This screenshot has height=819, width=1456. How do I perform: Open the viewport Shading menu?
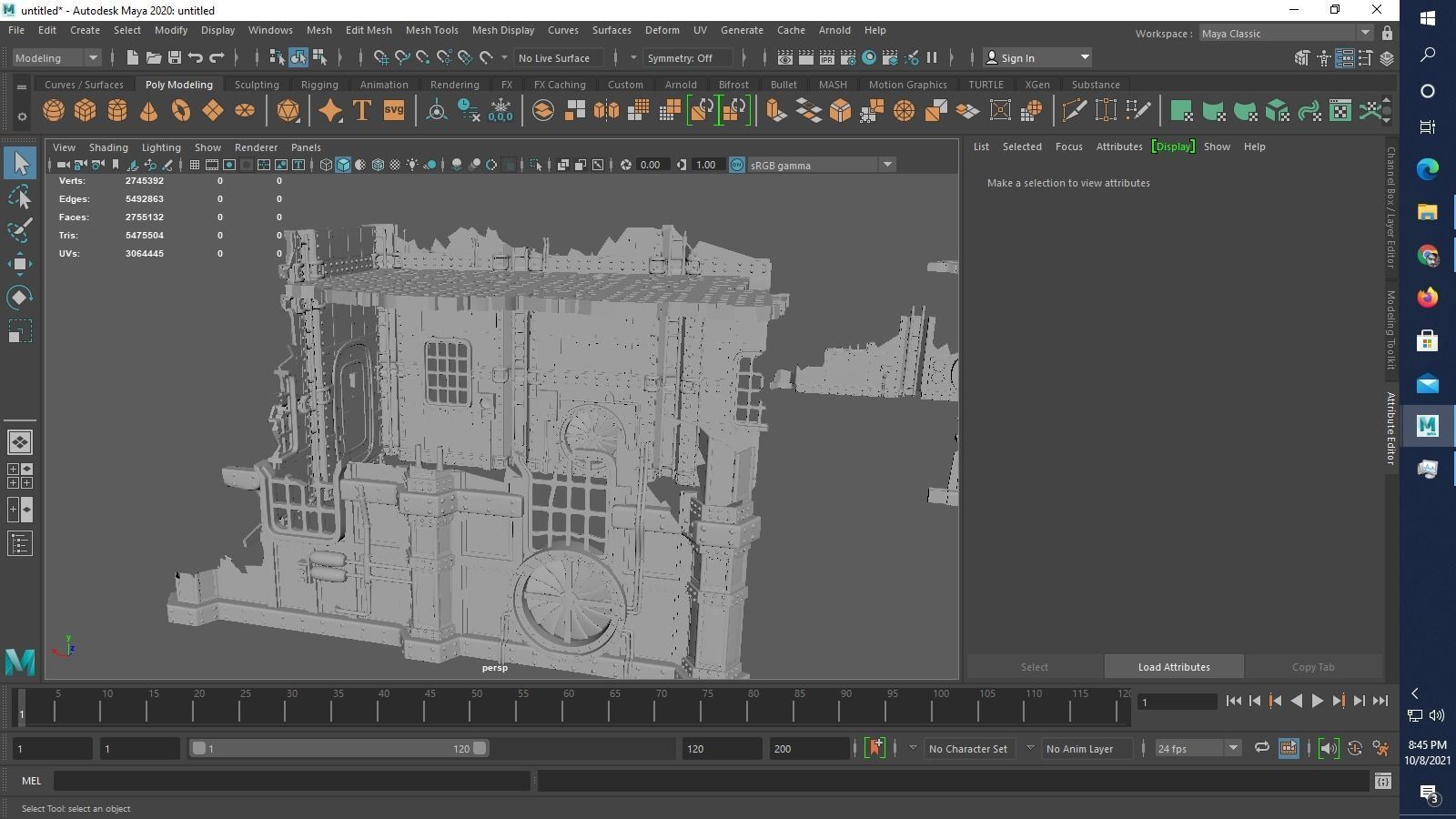click(x=108, y=147)
